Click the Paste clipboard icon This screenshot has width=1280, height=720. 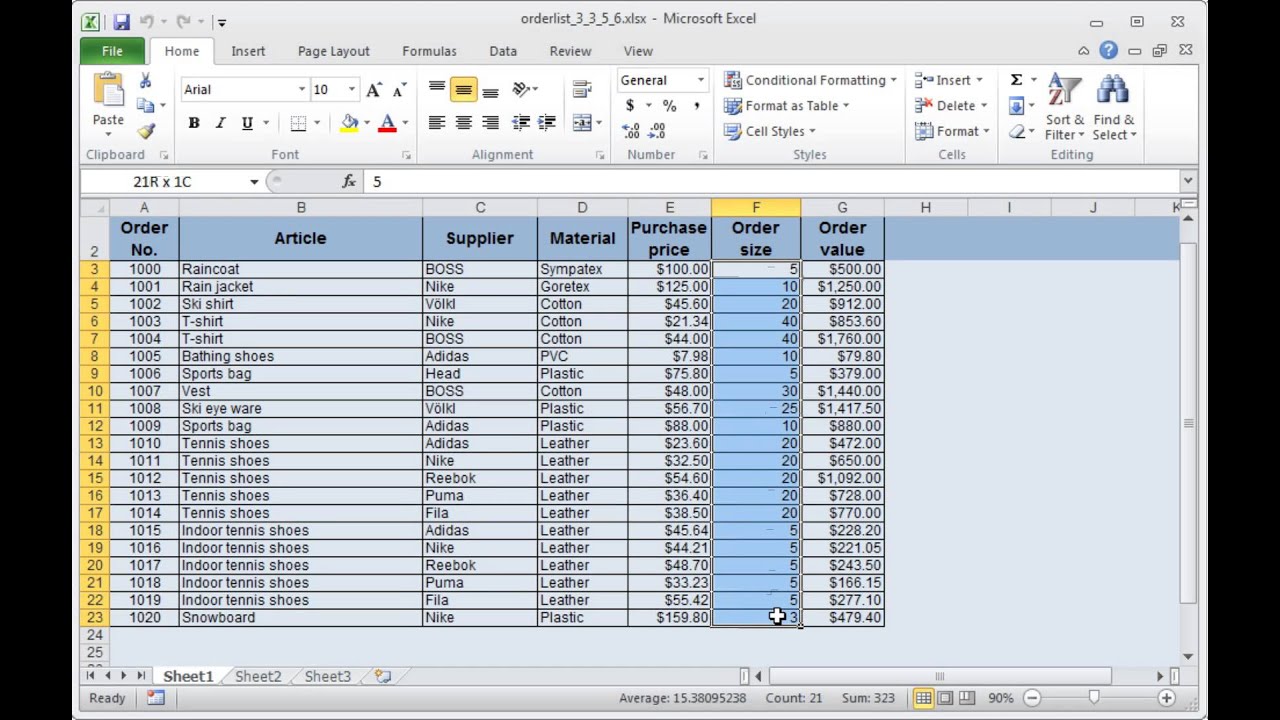click(108, 90)
